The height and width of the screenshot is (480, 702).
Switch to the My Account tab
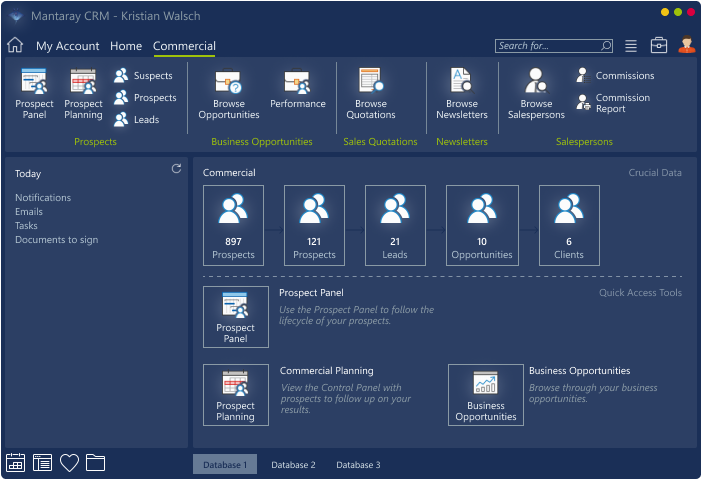coord(68,46)
